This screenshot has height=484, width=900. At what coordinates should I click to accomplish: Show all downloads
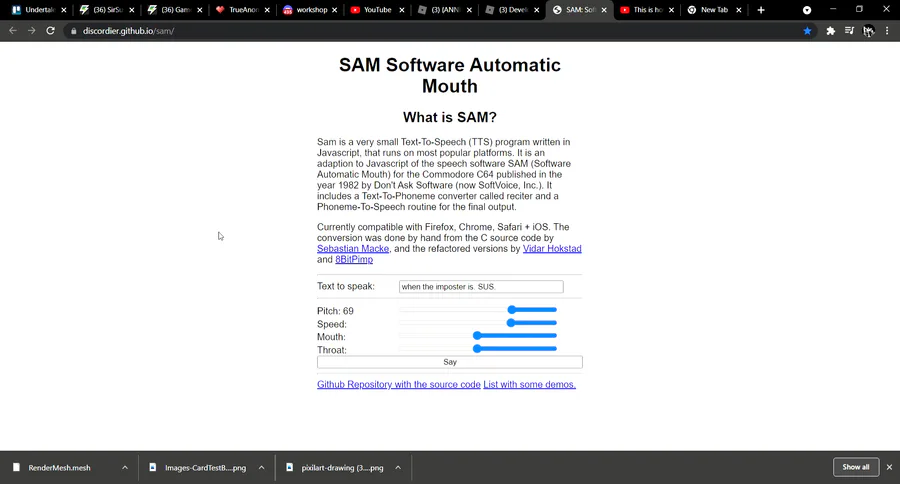point(856,467)
